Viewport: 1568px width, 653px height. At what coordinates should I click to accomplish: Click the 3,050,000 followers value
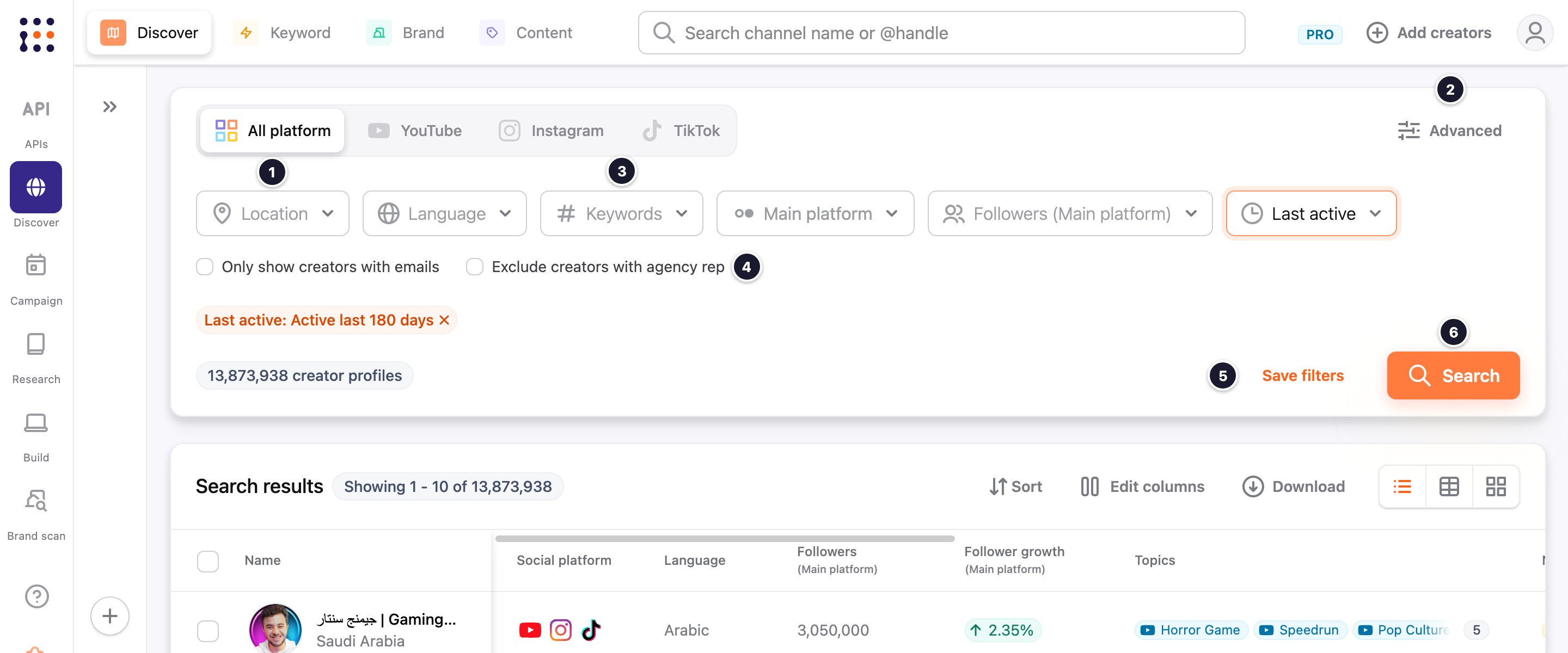(832, 630)
